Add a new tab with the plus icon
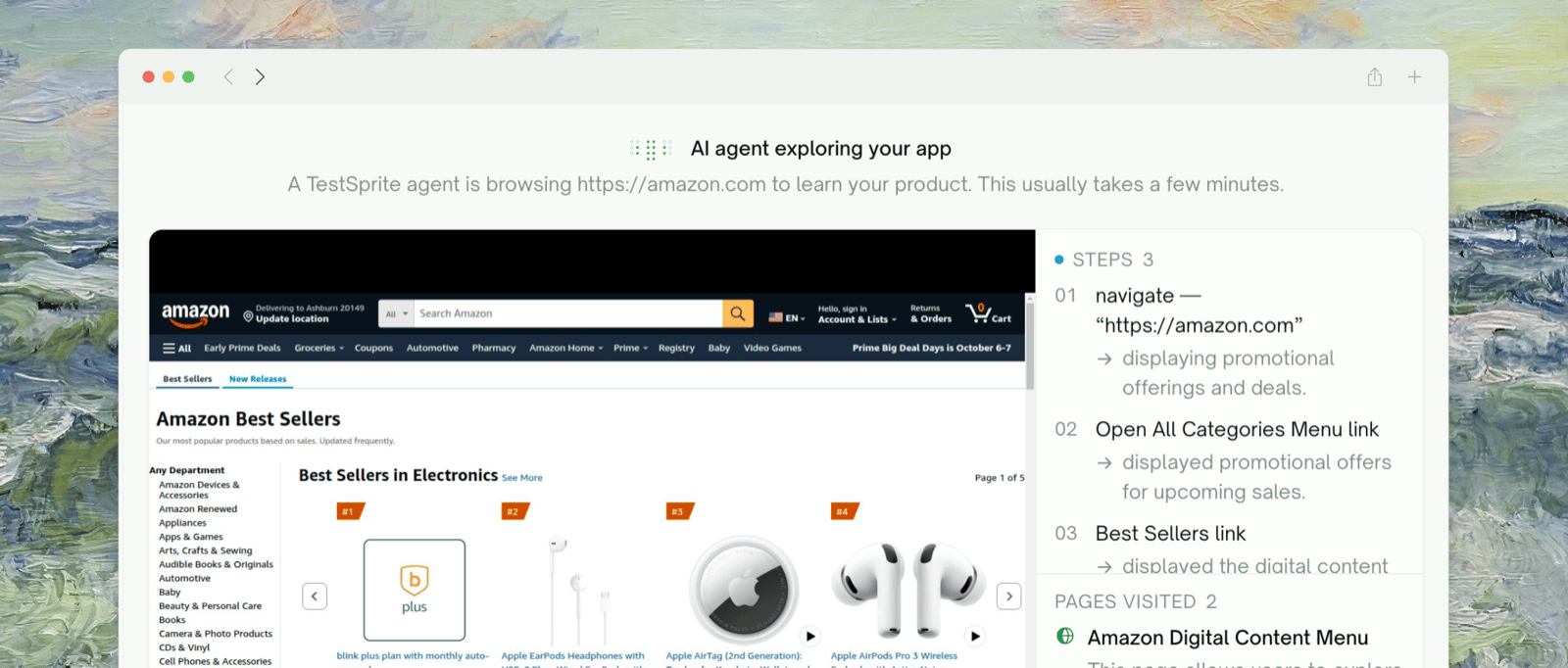Screen dimensions: 1568x668 point(1414,77)
